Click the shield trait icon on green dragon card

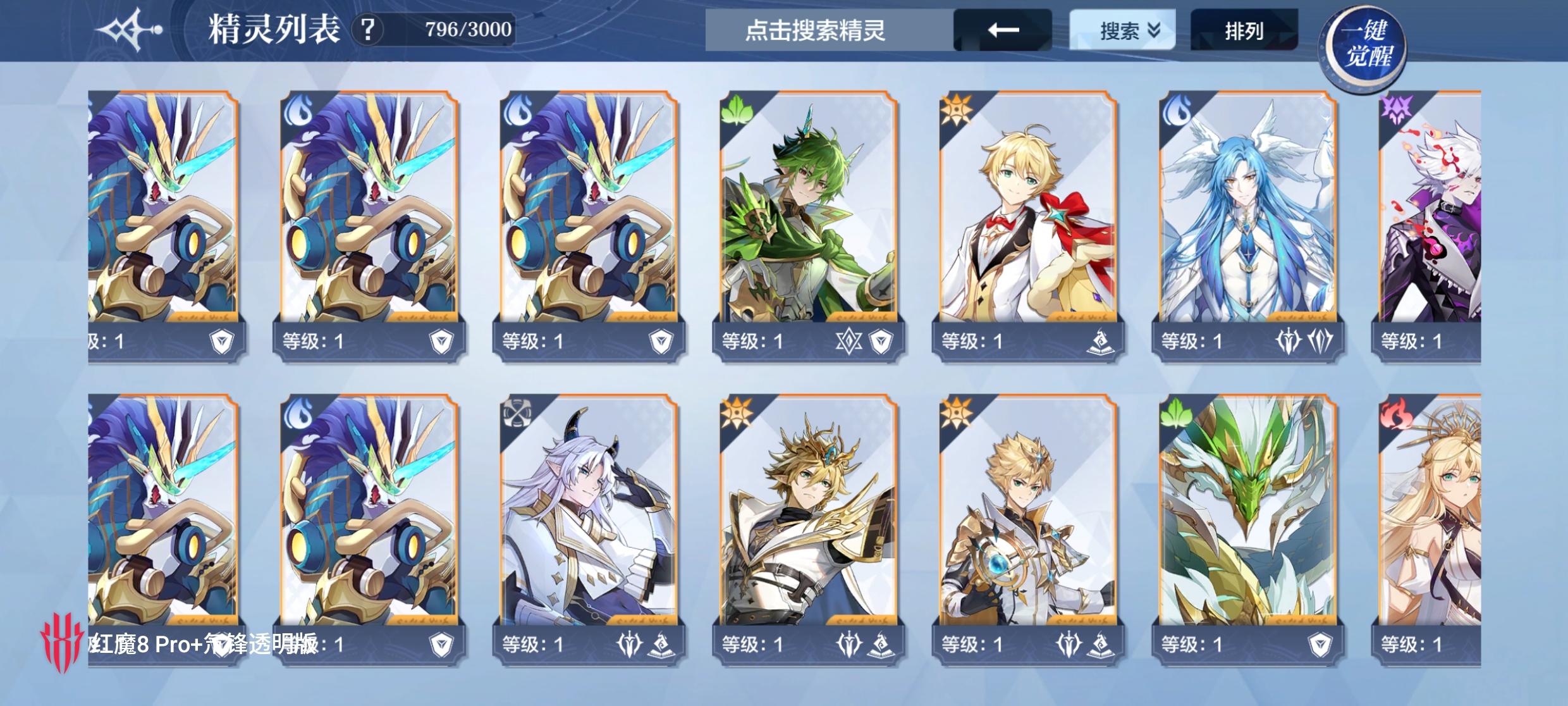1320,645
